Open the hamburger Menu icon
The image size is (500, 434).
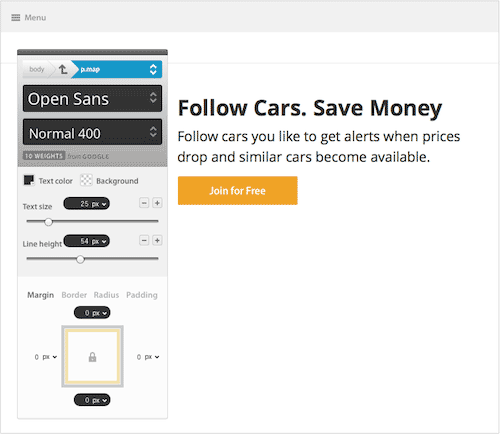16,18
